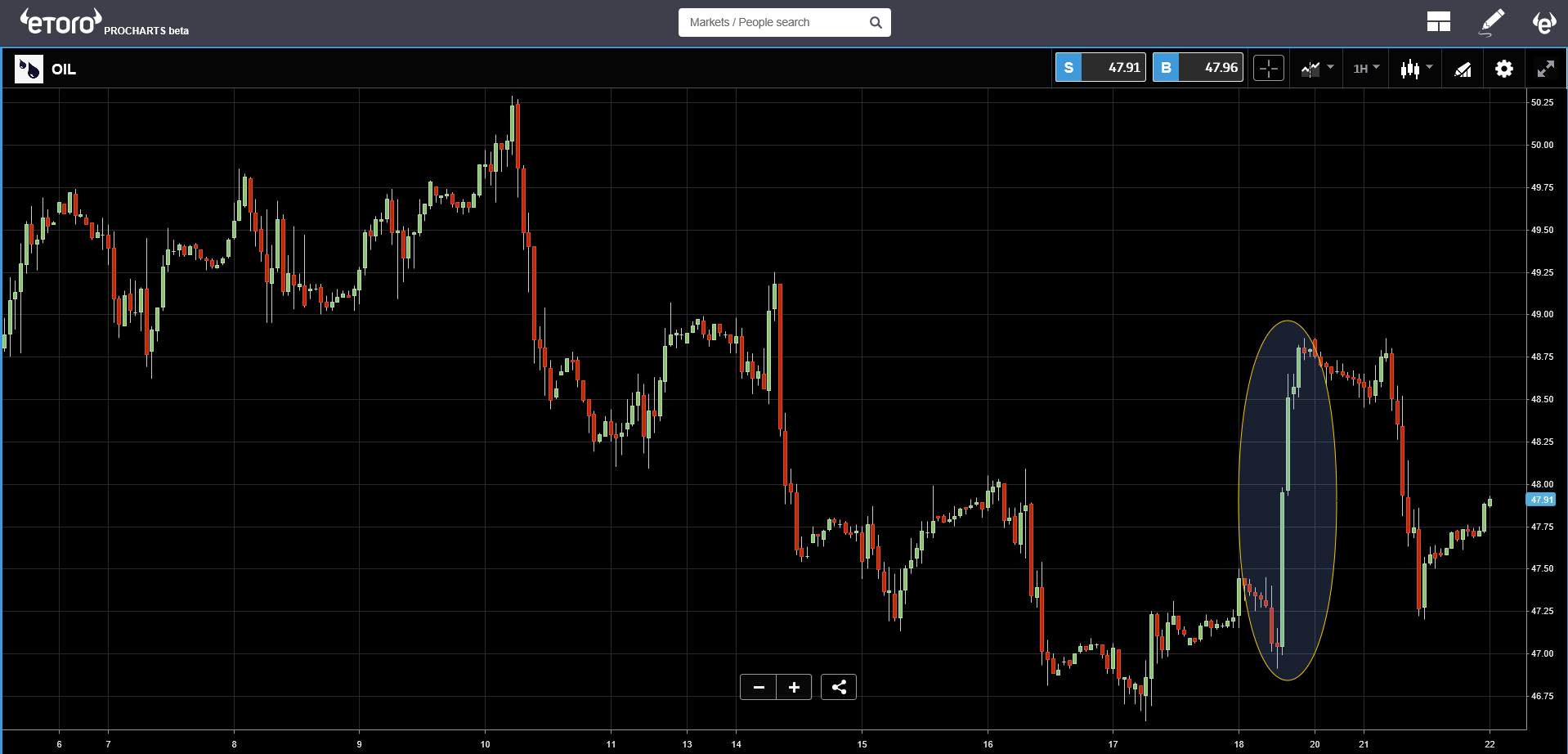Click the 49.25 price axis label
Viewport: 1568px width, 754px height.
coord(1542,272)
